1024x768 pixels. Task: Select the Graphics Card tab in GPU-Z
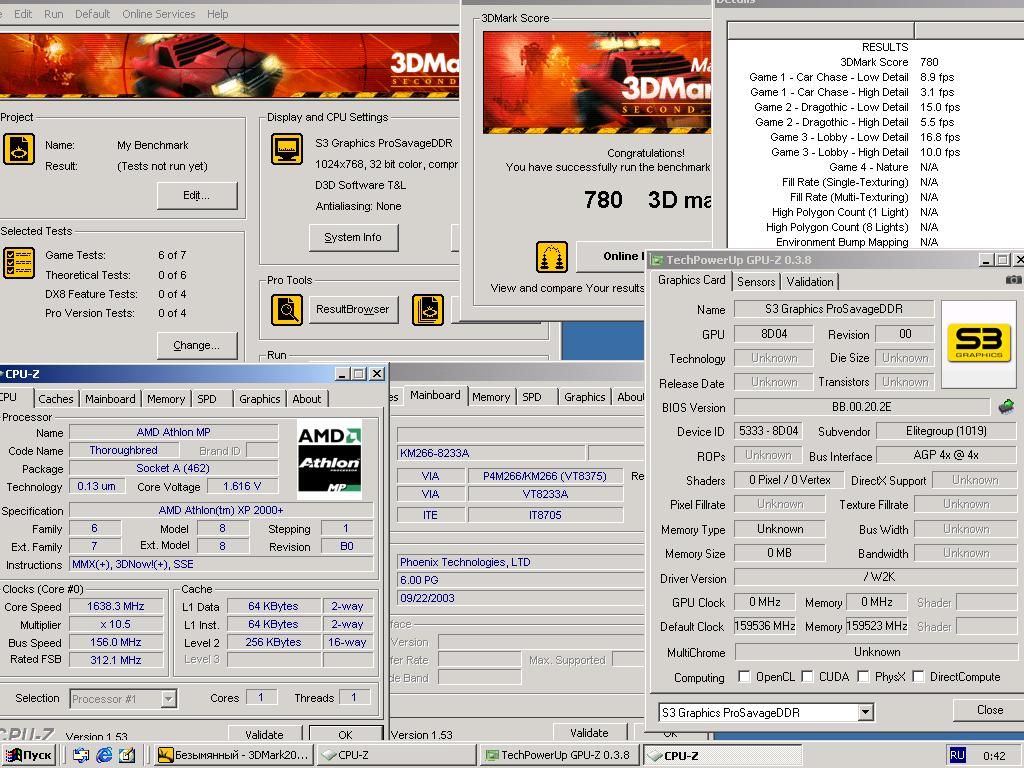point(692,280)
